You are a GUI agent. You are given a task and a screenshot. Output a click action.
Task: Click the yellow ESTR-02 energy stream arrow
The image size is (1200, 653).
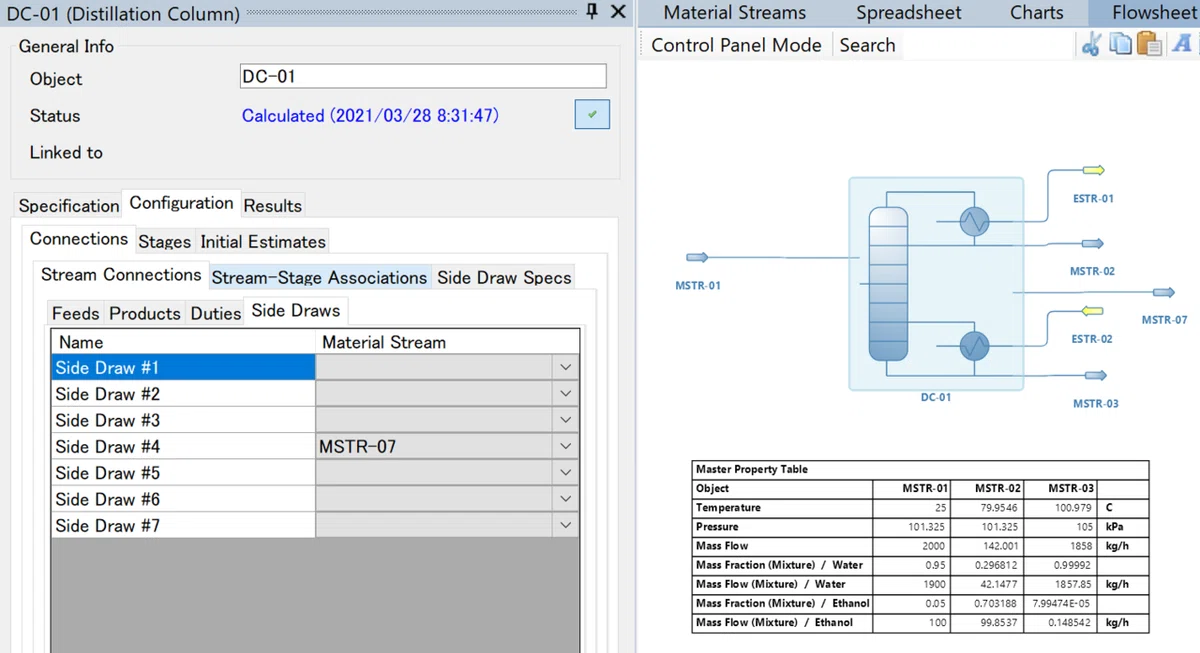[1092, 311]
